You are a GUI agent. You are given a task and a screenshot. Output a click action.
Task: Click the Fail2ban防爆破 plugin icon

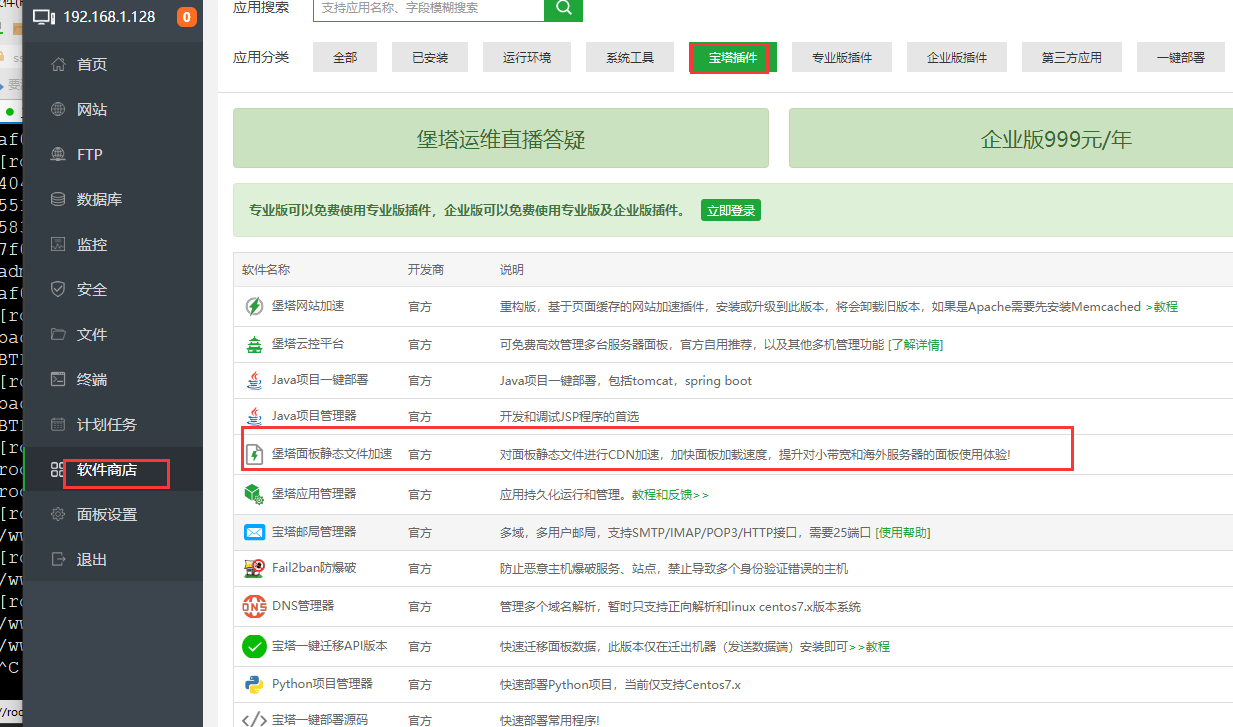point(254,569)
